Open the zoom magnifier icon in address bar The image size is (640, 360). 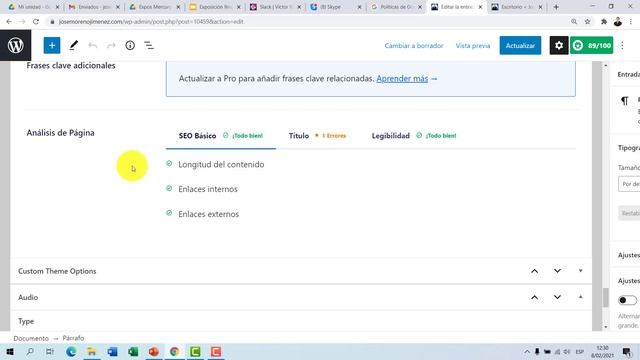tap(574, 22)
